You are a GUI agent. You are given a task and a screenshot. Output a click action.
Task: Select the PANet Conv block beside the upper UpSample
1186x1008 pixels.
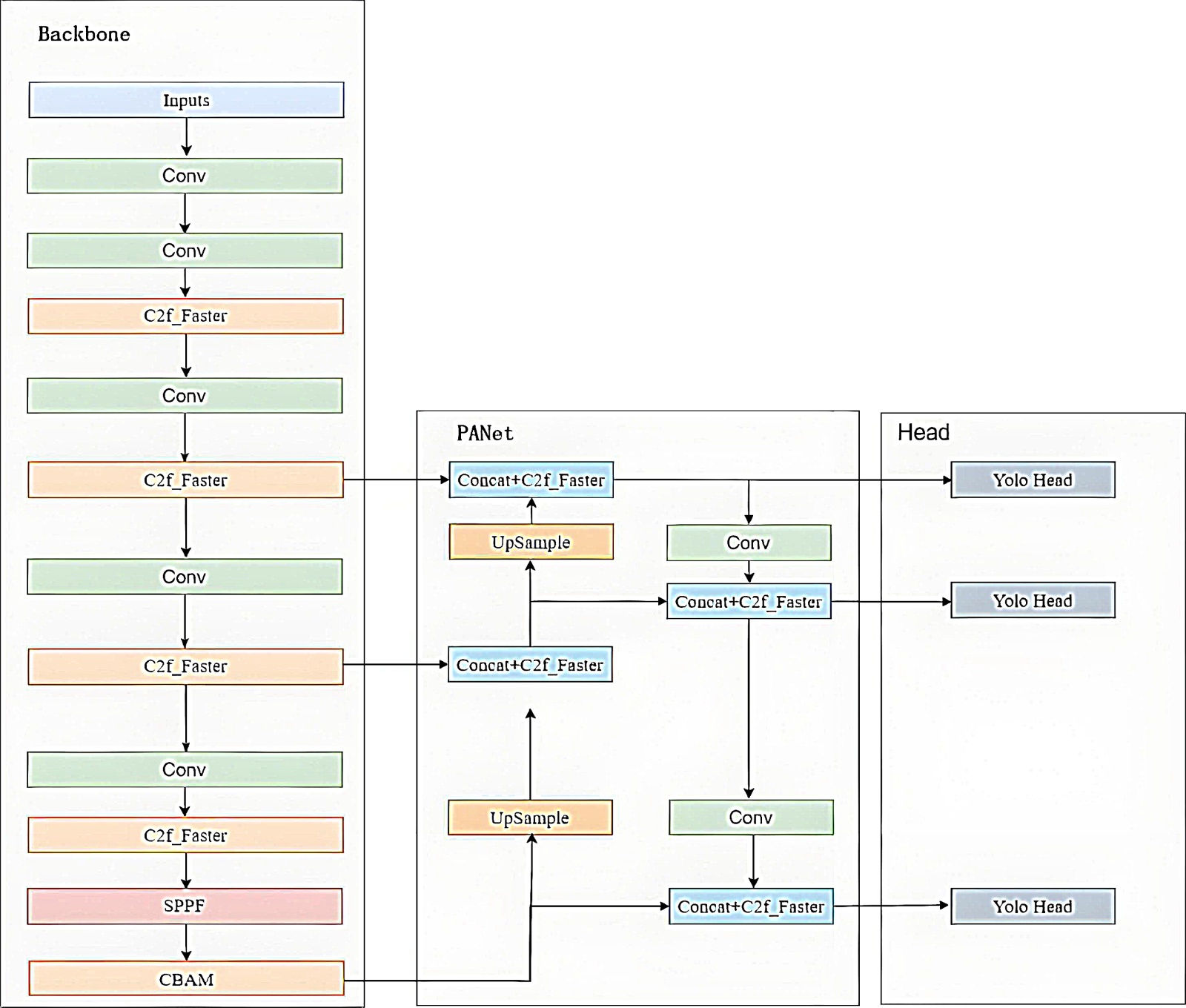point(749,543)
